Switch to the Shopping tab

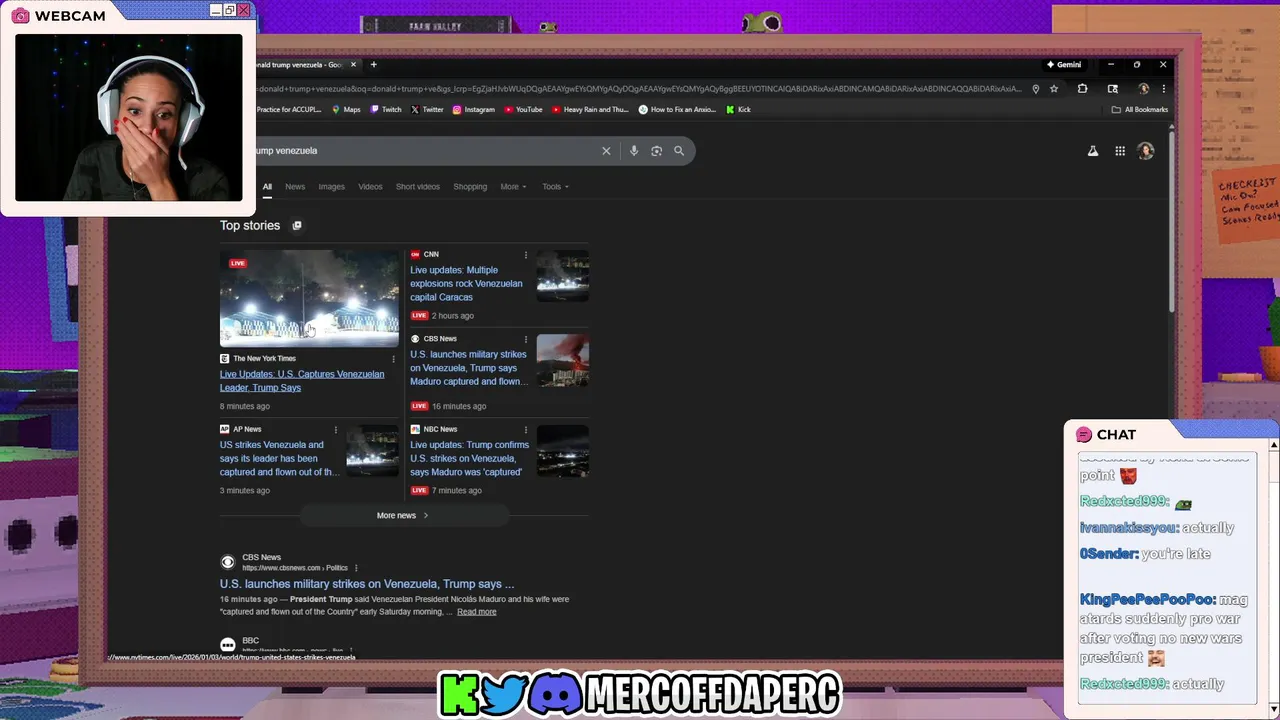(470, 187)
